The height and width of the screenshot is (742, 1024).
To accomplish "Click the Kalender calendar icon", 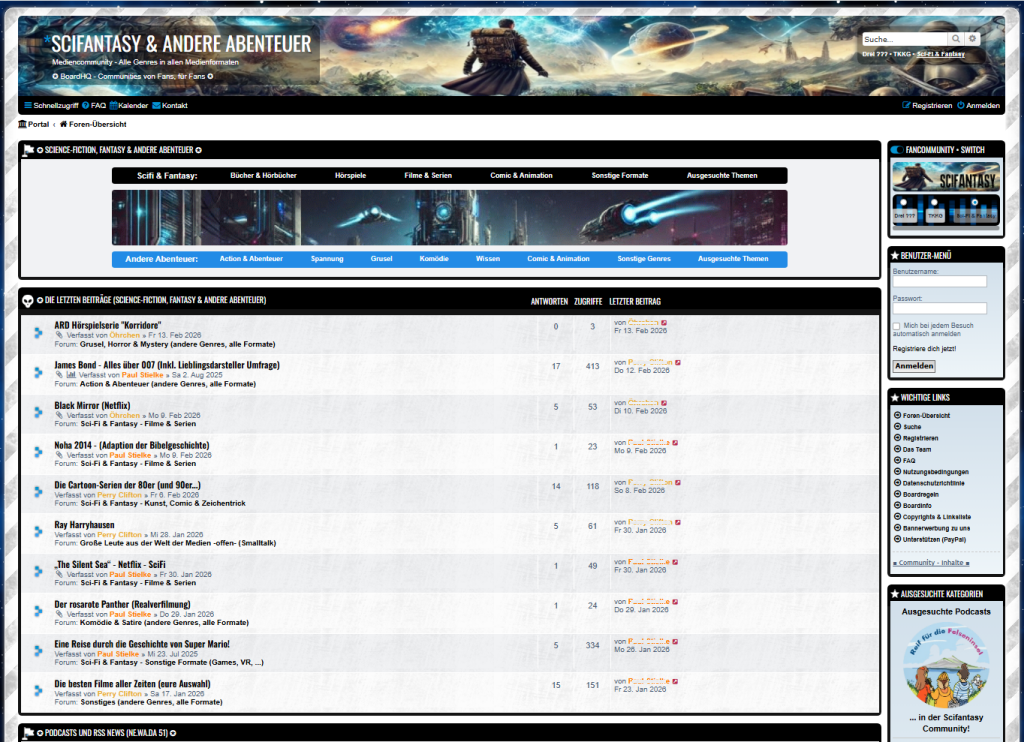I will [114, 105].
